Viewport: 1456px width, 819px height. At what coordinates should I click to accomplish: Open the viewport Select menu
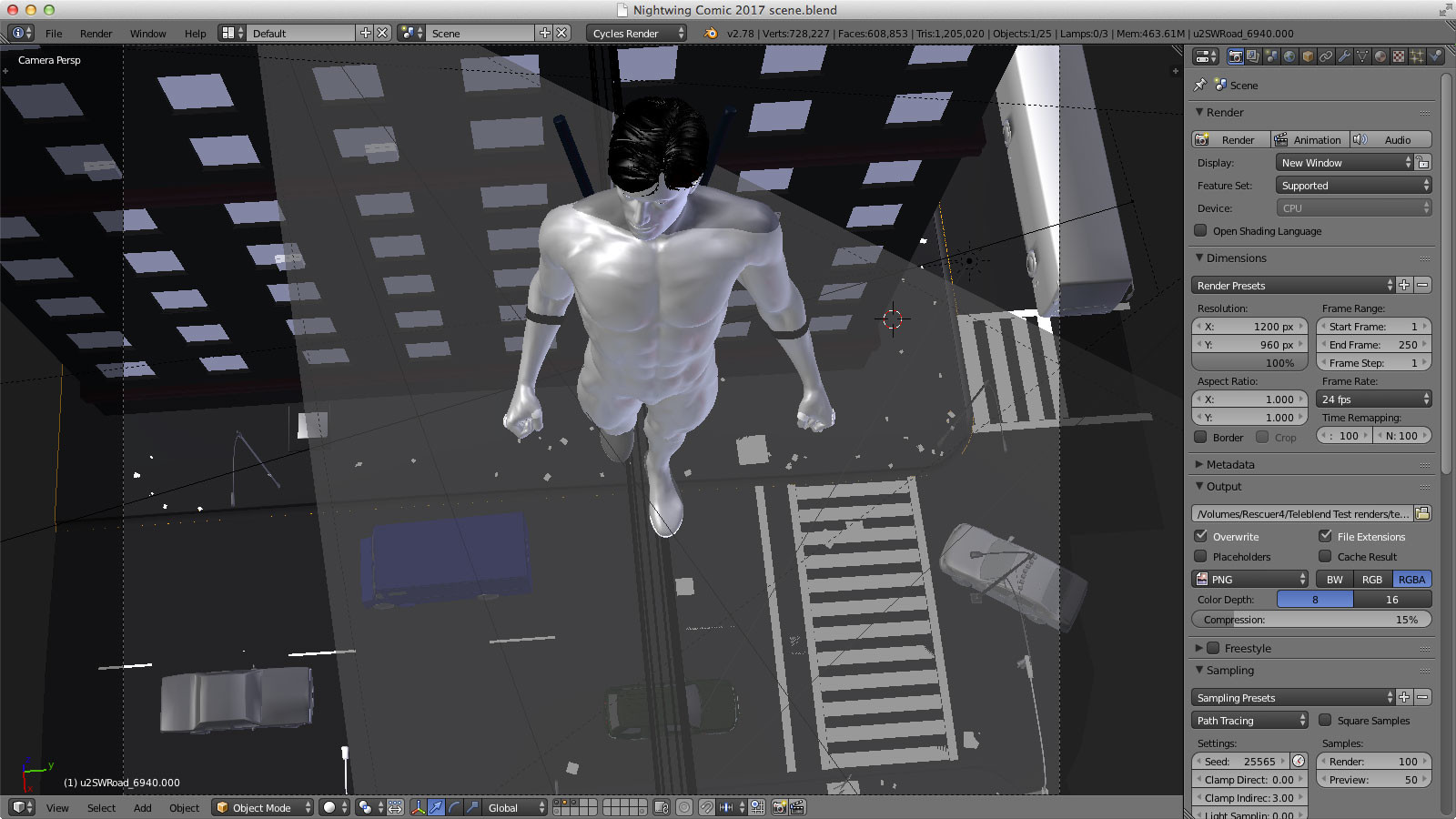101,807
